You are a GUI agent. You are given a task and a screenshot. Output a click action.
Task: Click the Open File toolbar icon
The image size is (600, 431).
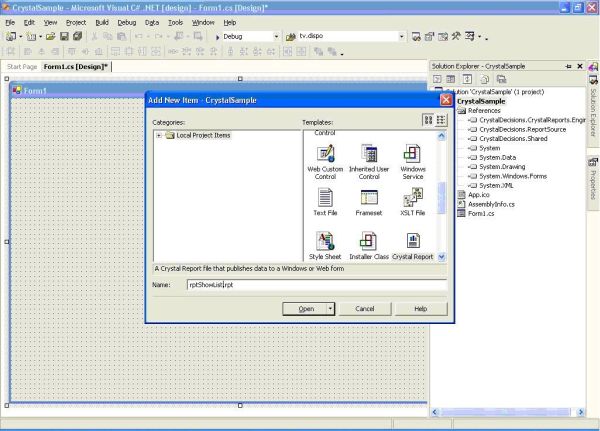tap(51, 36)
